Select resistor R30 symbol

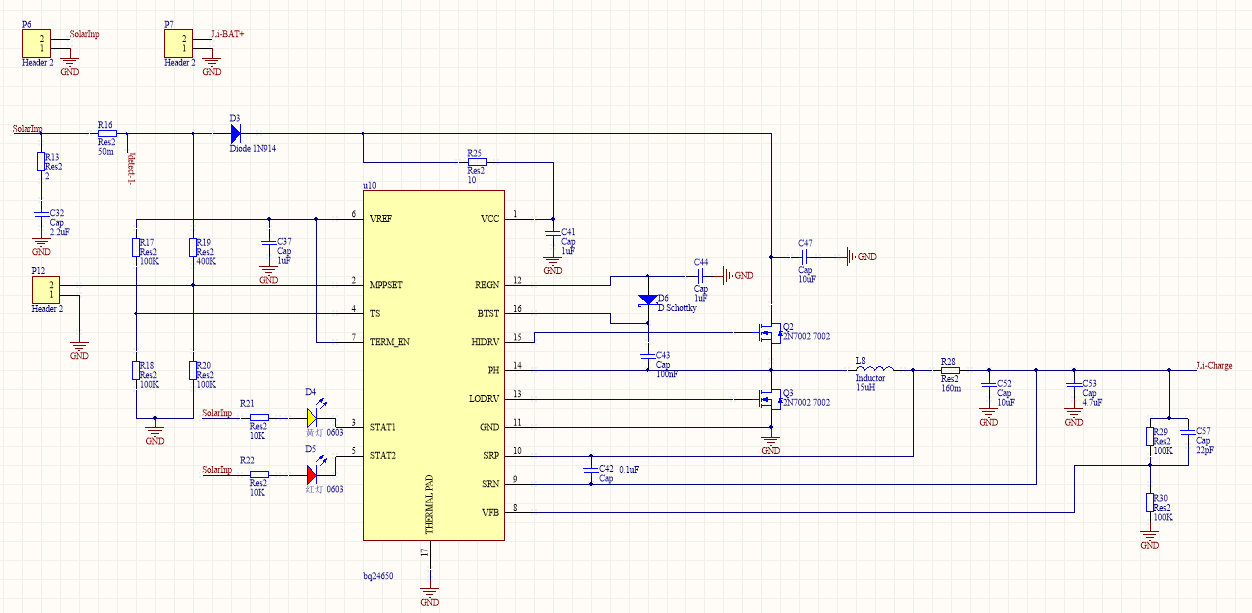pyautogui.click(x=1148, y=503)
